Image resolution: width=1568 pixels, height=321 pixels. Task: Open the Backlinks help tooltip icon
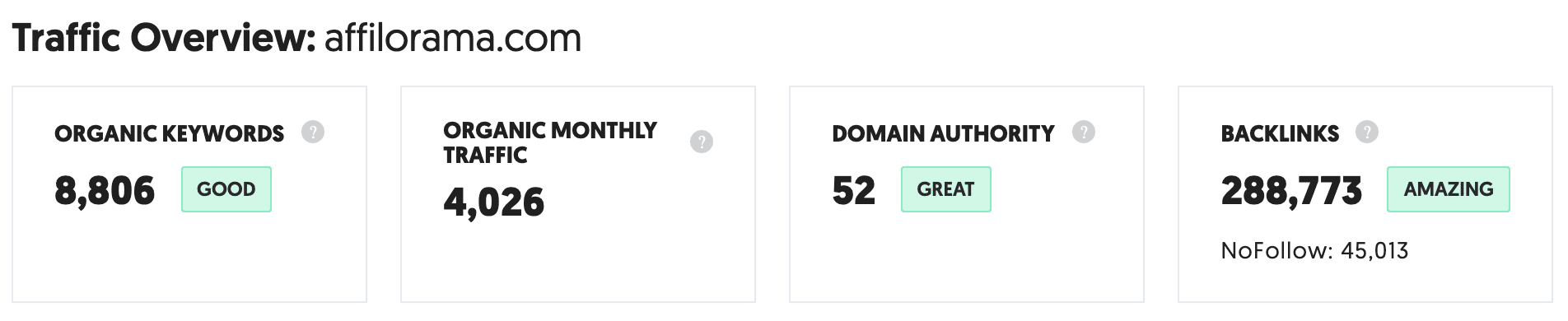click(x=1366, y=132)
